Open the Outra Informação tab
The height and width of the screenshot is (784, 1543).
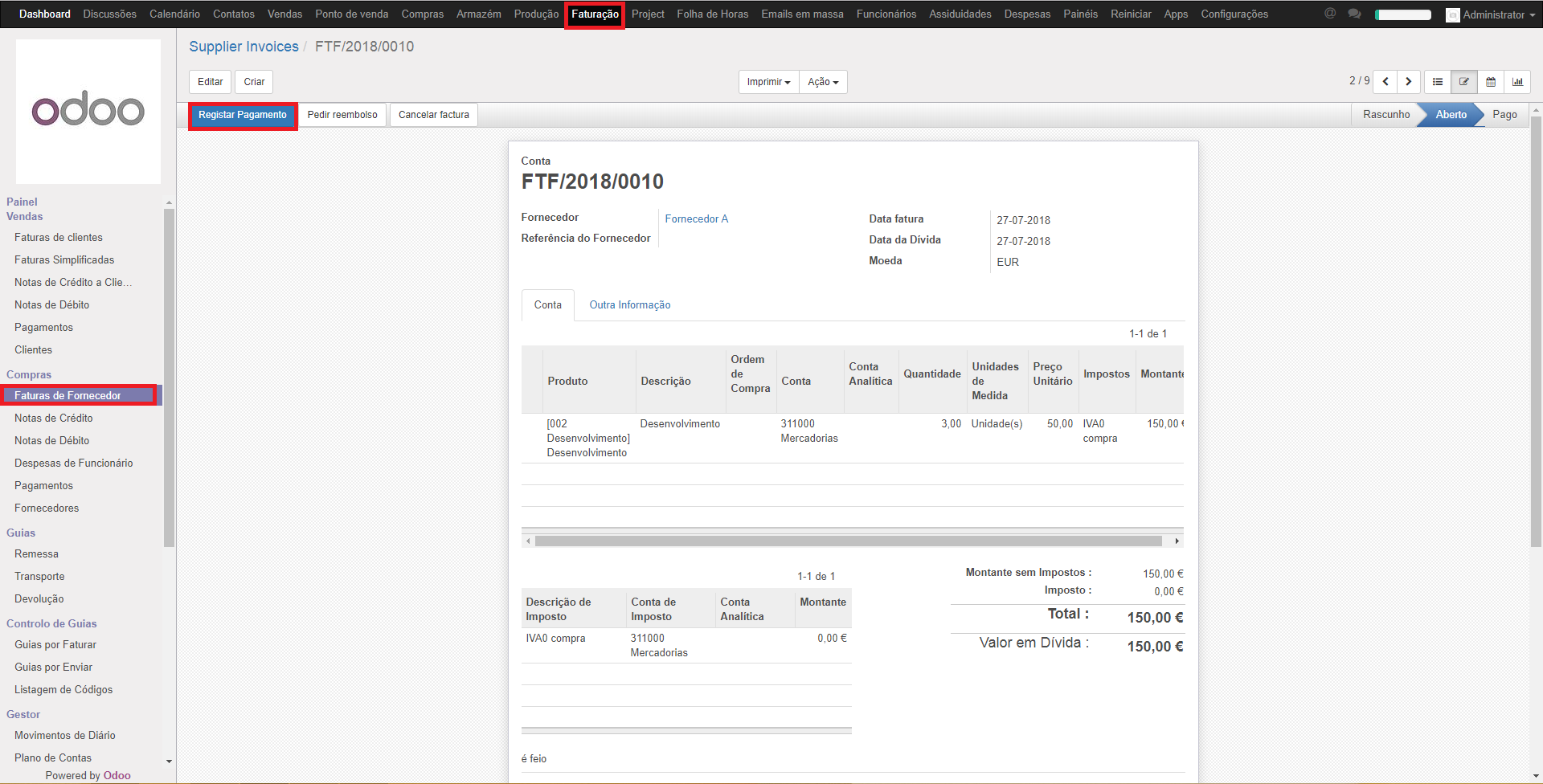click(x=629, y=305)
